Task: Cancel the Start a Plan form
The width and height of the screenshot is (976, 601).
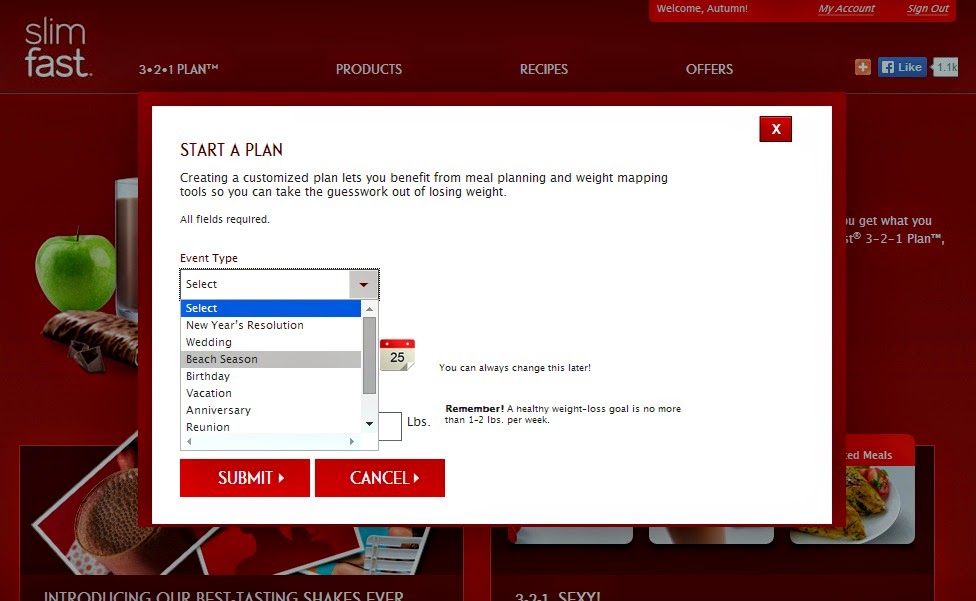Action: 380,478
